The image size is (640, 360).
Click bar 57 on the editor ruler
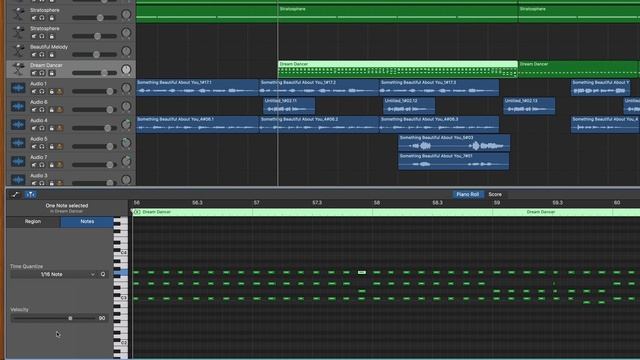point(256,202)
